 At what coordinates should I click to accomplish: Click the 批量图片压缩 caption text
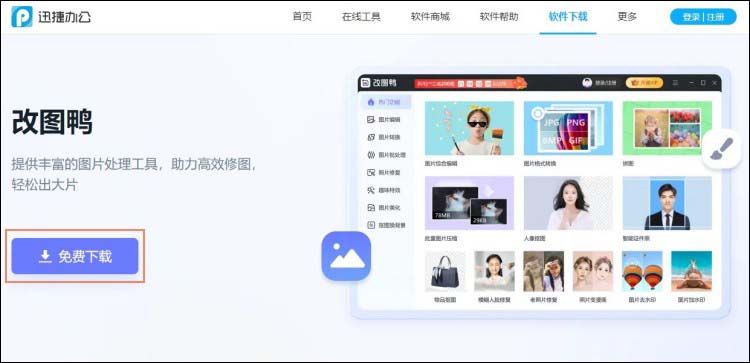[x=441, y=238]
